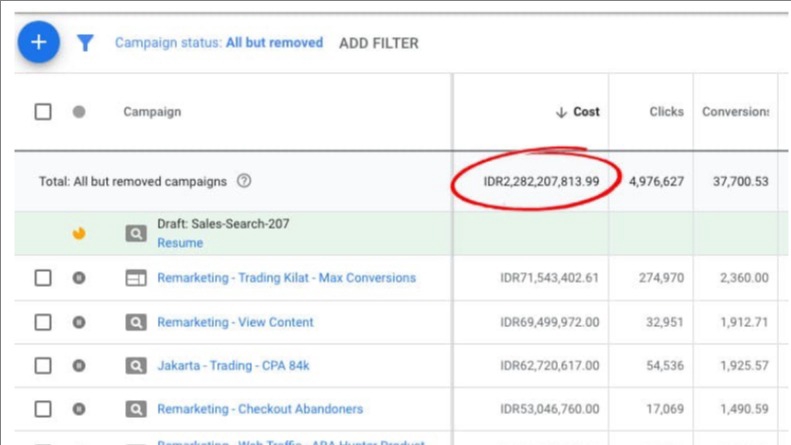Screen dimensions: 791x445
Task: Click ADD FILTER
Action: [x=379, y=43]
